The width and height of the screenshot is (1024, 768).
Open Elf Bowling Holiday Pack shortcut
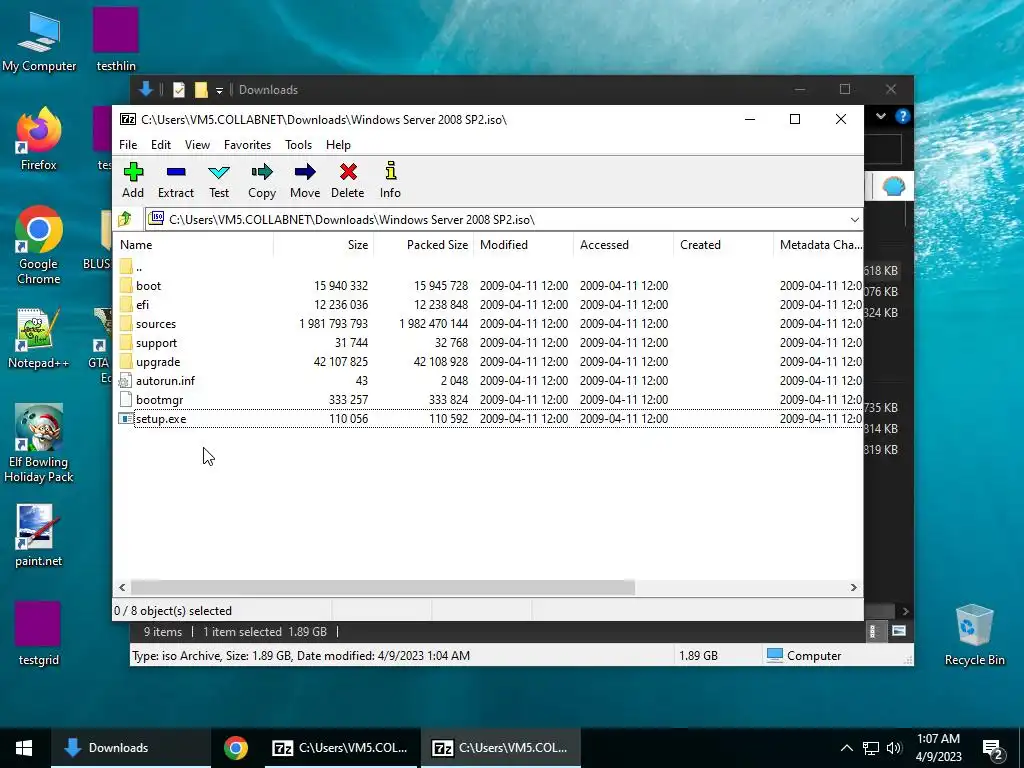[39, 444]
